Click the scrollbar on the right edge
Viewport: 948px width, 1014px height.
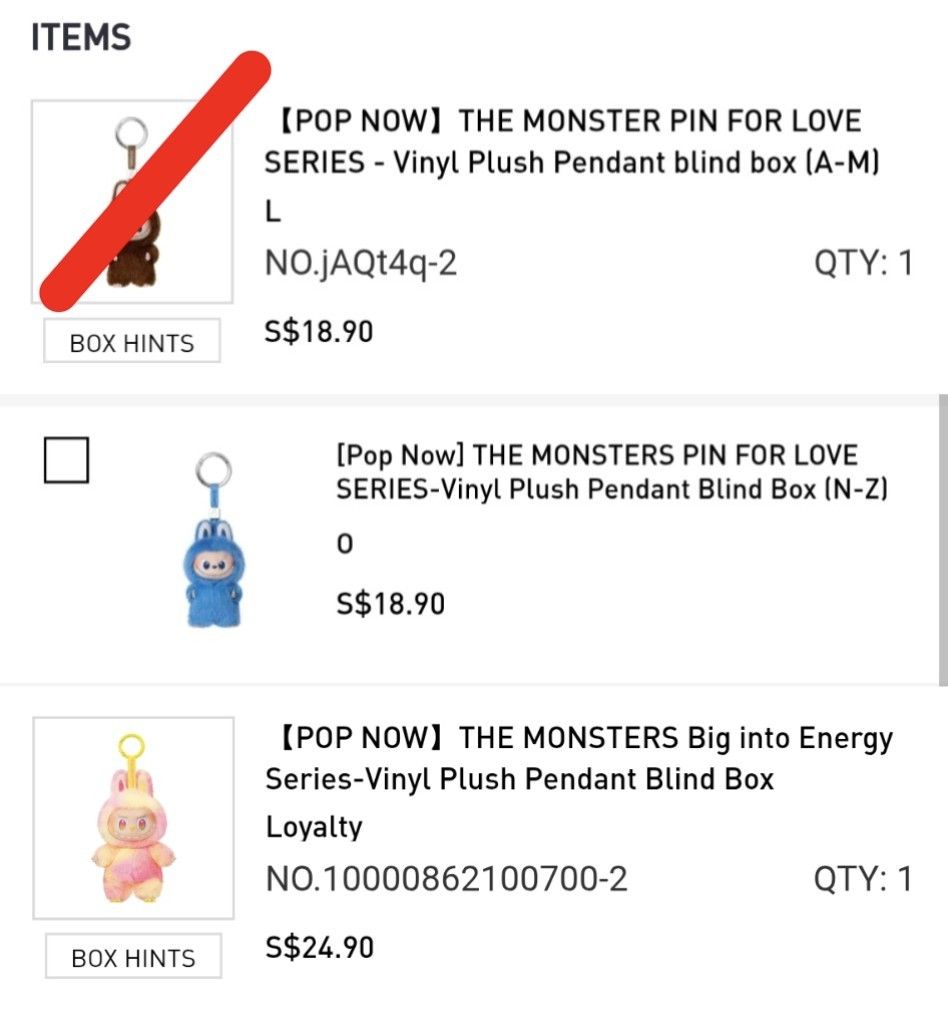coord(941,540)
